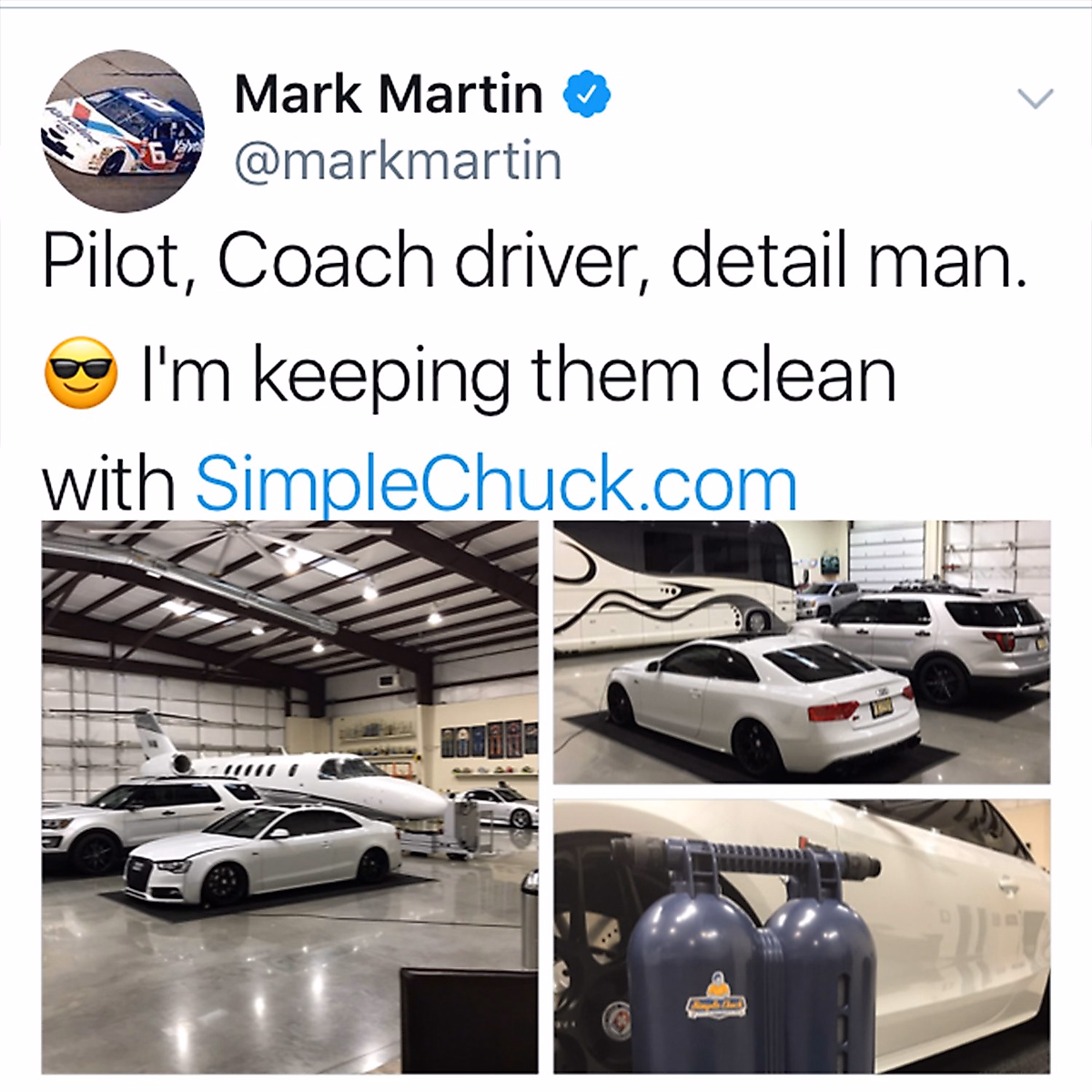Click the text "I'm keeping them clean"
This screenshot has height=1092, width=1092.
[519, 375]
